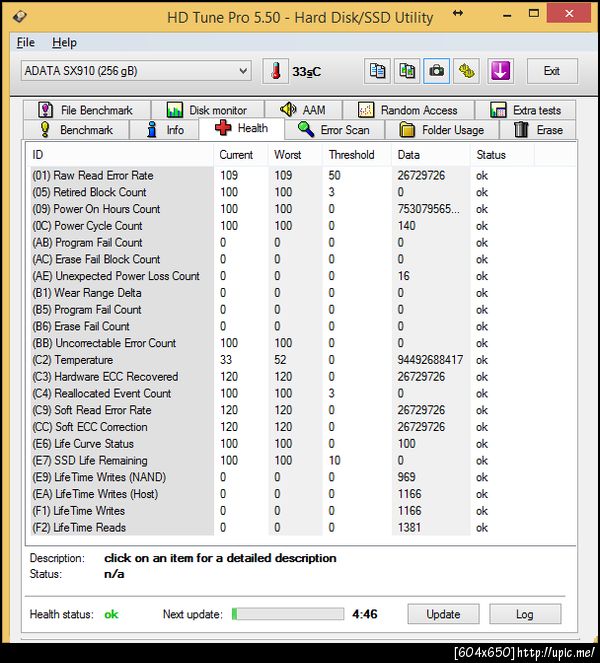Switch to the Folder Usage tab
The height and width of the screenshot is (663, 600).
[442, 130]
